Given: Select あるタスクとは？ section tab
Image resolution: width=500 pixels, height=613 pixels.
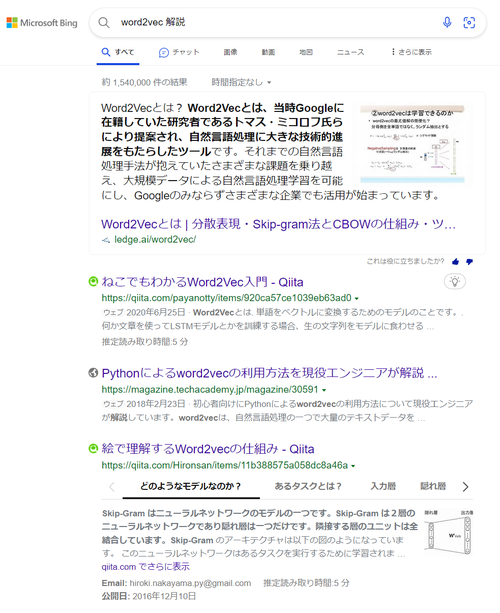Looking at the screenshot, I should [308, 486].
